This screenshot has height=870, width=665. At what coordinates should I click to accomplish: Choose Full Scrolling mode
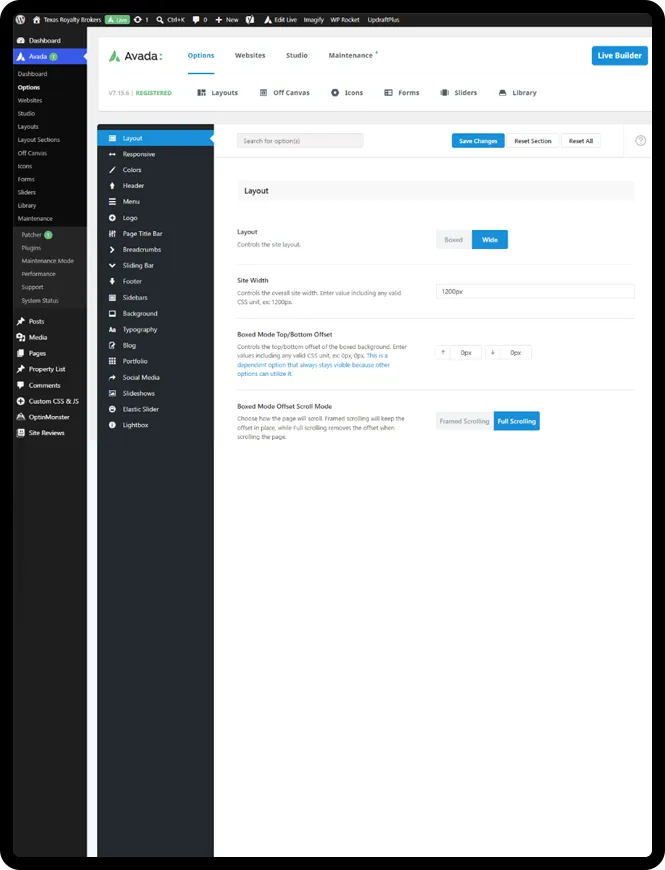(x=516, y=421)
